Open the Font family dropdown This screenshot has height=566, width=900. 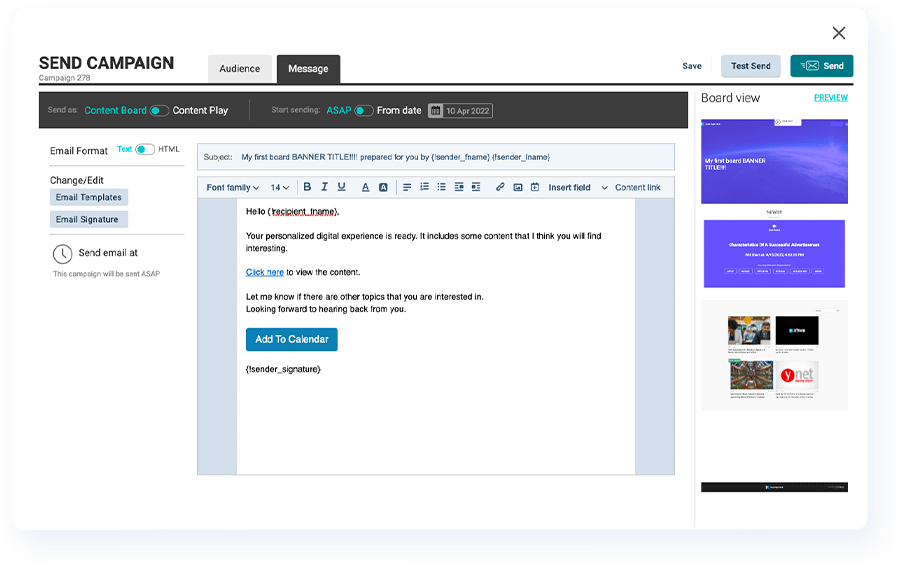[x=232, y=187]
